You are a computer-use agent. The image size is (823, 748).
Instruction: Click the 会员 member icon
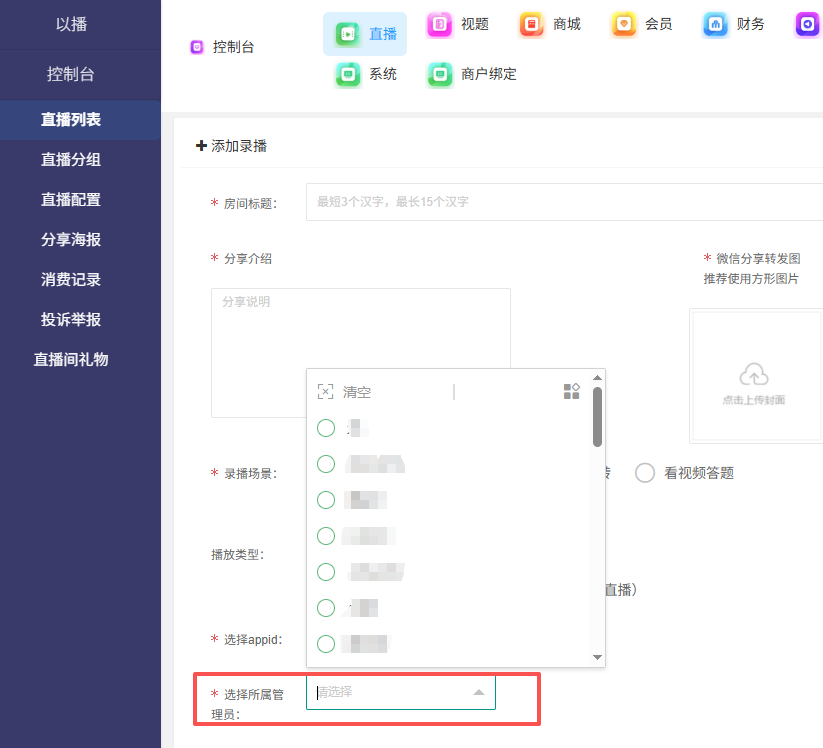(624, 25)
